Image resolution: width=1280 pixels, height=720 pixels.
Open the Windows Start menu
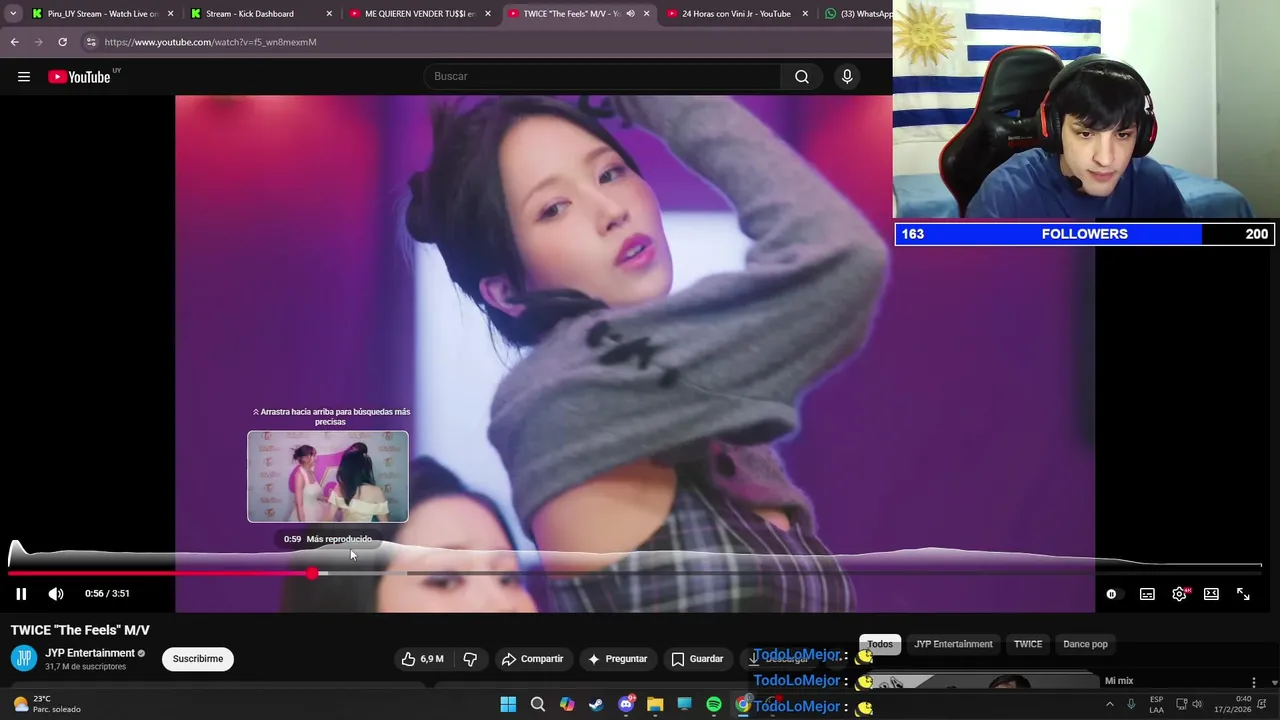pyautogui.click(x=508, y=705)
